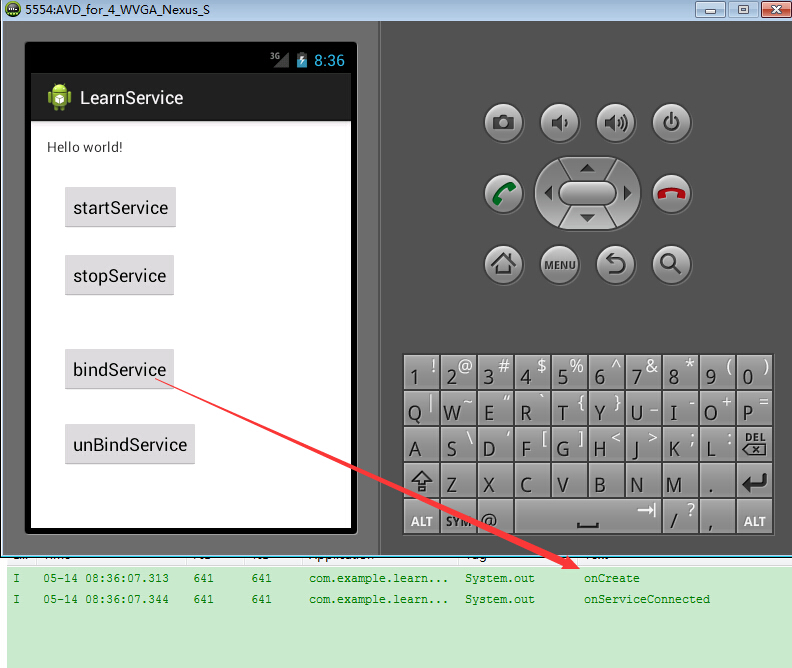Screen dimensions: 792x668
Task: Click the battery charging status icon
Action: click(302, 60)
